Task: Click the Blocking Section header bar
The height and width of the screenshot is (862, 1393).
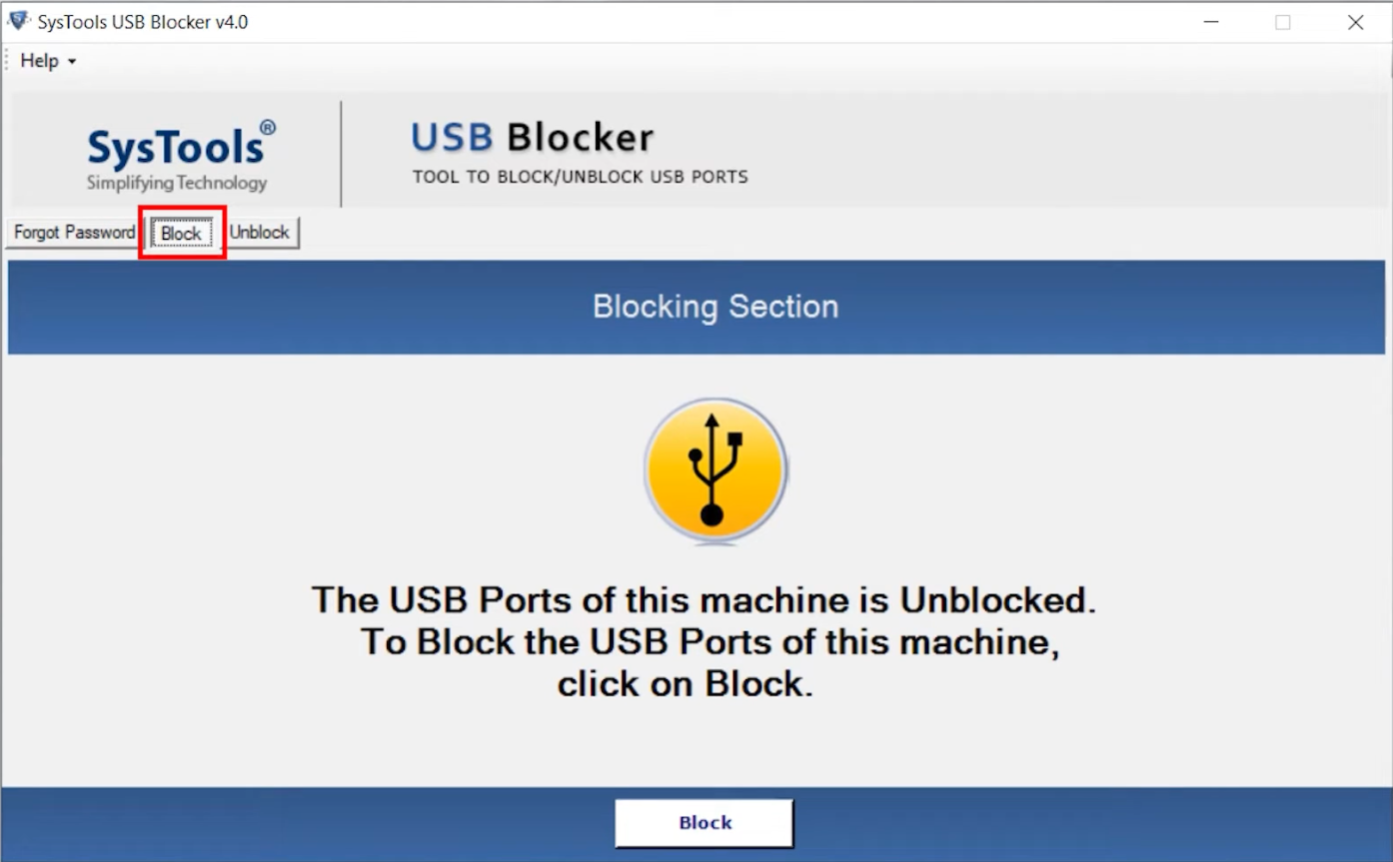Action: [x=715, y=307]
